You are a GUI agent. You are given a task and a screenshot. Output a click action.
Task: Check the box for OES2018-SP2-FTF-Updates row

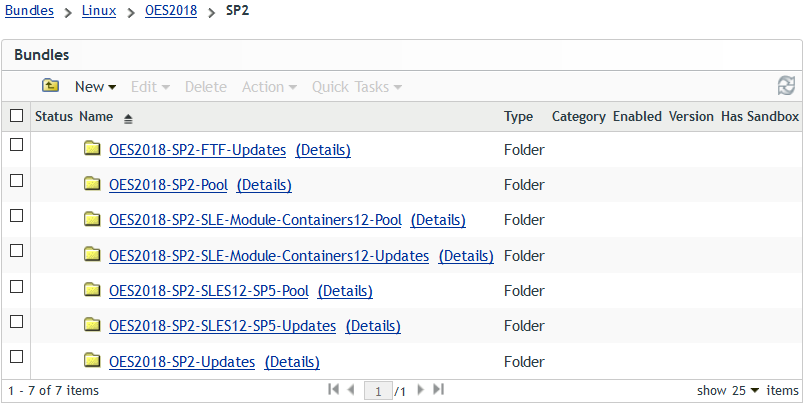(x=16, y=146)
